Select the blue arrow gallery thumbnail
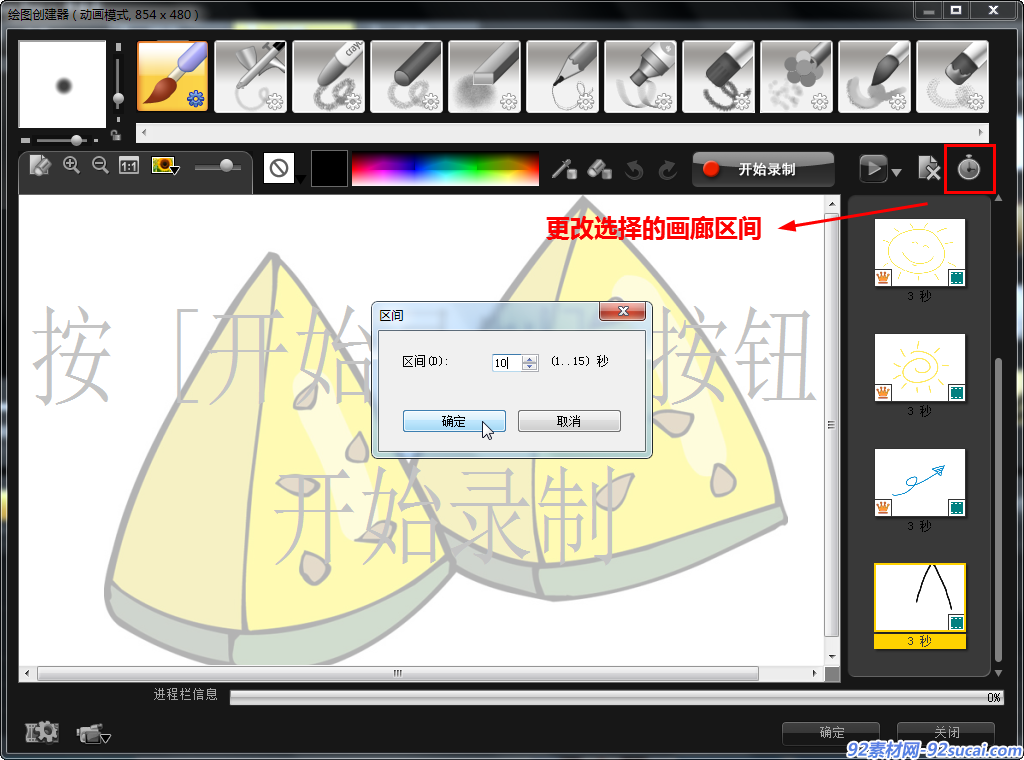The image size is (1024, 760). pos(920,482)
